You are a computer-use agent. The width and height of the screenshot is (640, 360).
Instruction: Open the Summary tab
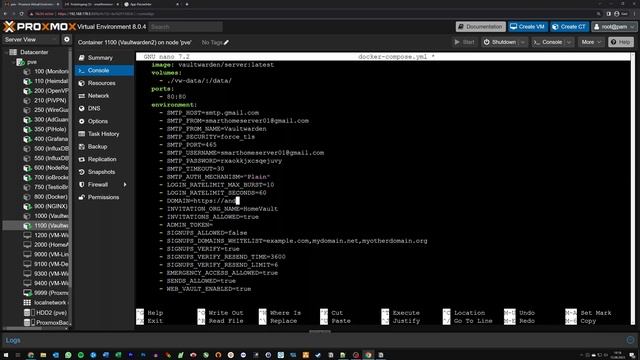pos(100,58)
